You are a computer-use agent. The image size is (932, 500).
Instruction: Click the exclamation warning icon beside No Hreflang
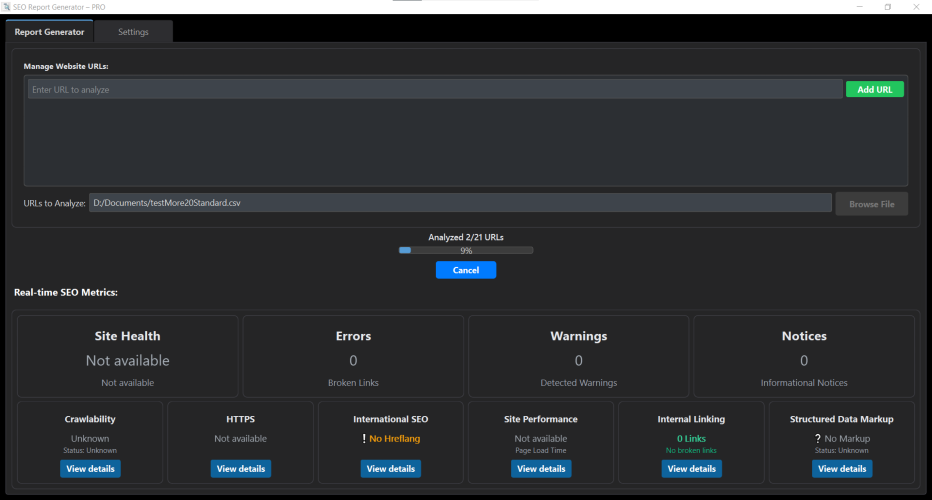364,438
